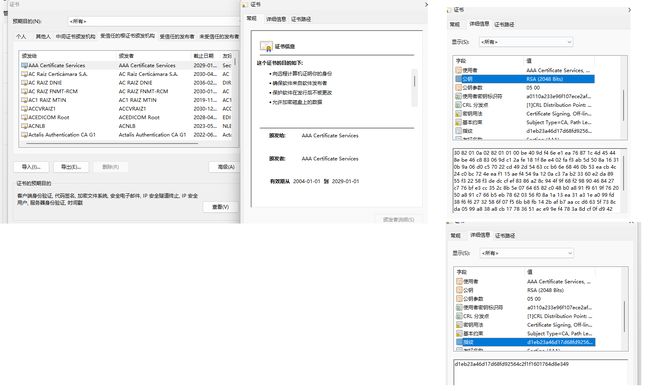This screenshot has height=391, width=650.
Task: Switch to the 个人 tab
Action: 21,36
